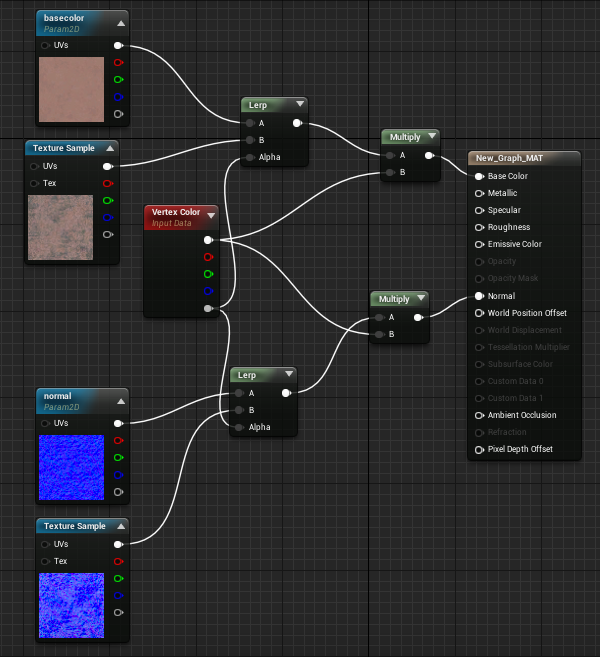Click Vertex Color's green channel output pin
Screen dimensions: 600x657
[x=208, y=274]
